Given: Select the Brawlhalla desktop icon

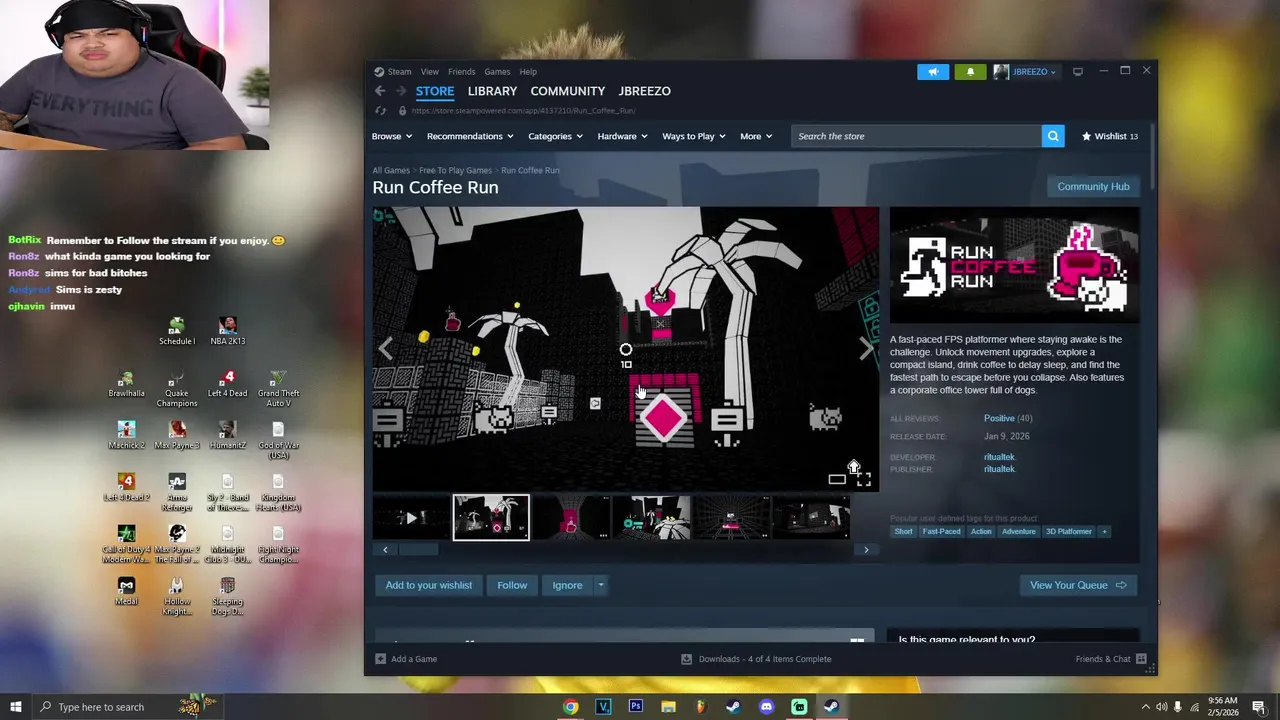Looking at the screenshot, I should 126,384.
